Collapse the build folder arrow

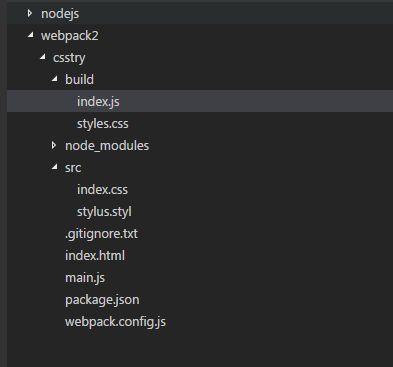pos(55,79)
